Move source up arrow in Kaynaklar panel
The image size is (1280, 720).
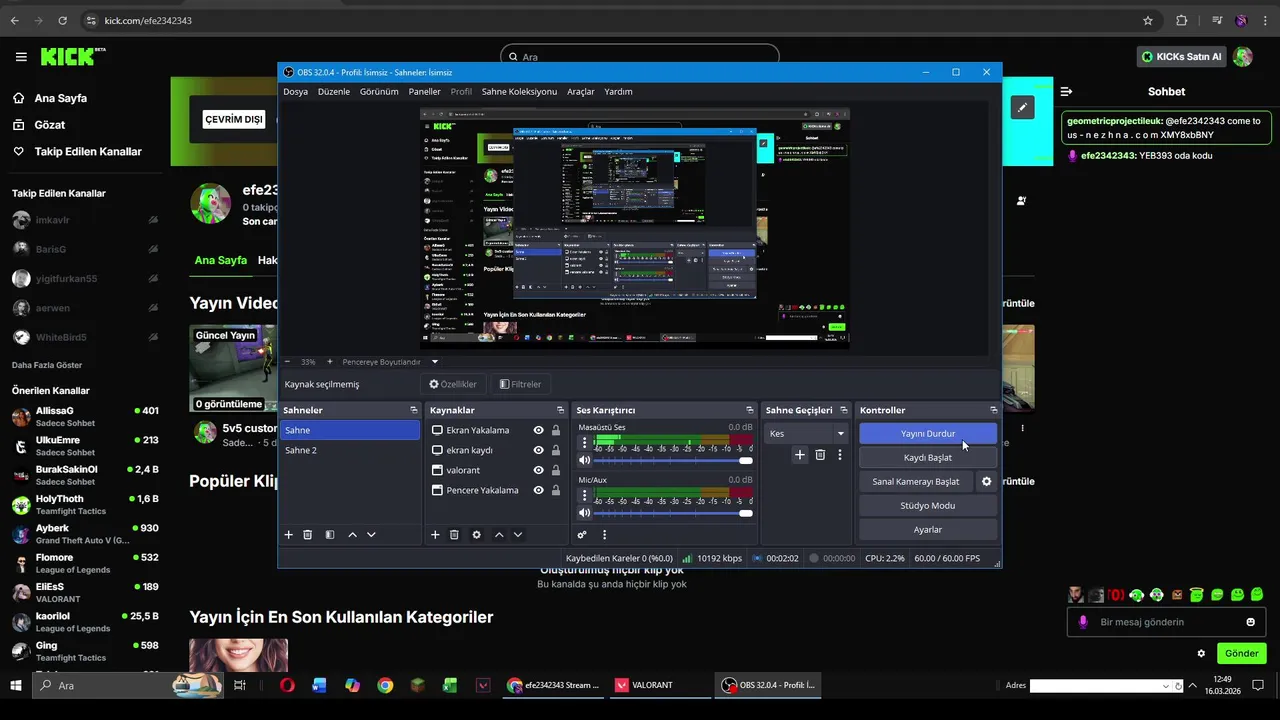[499, 535]
